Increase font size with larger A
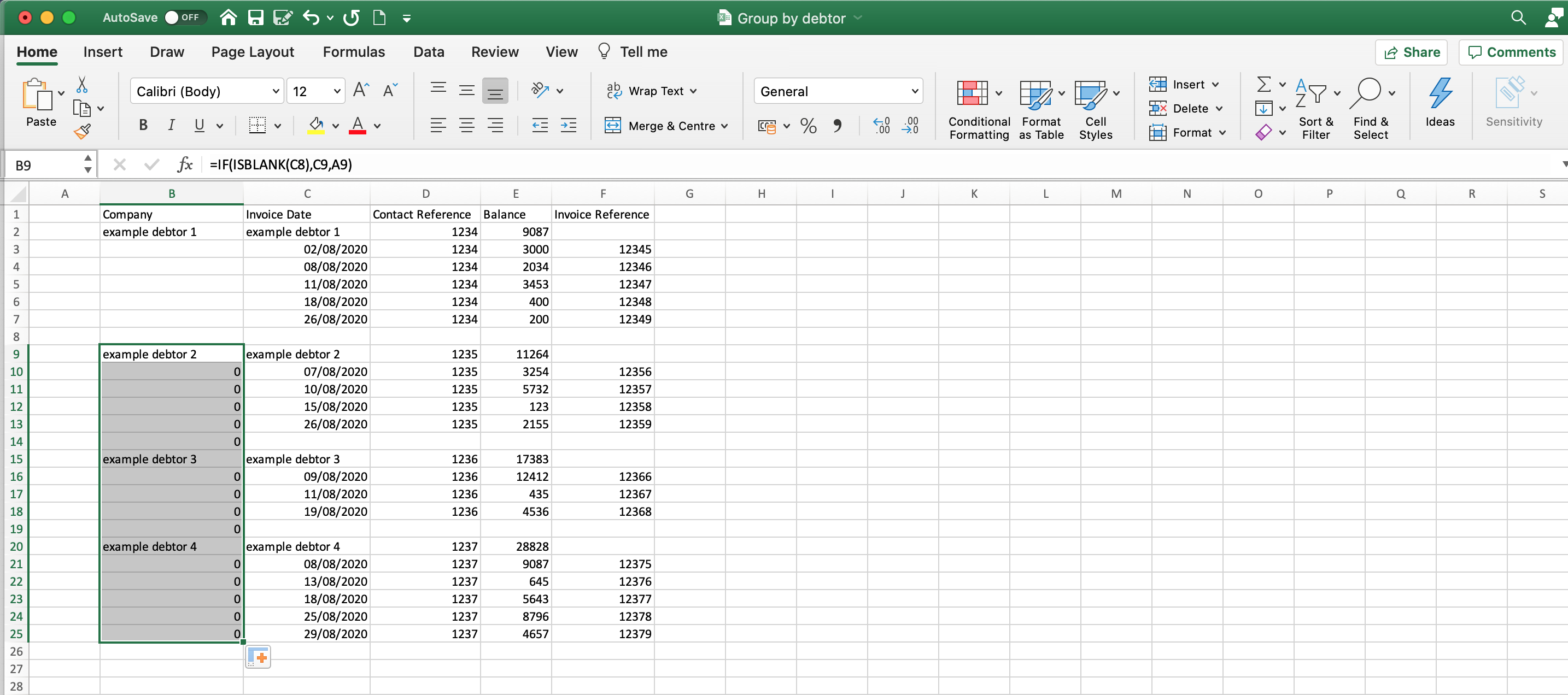This screenshot has width=1568, height=695. pyautogui.click(x=361, y=91)
